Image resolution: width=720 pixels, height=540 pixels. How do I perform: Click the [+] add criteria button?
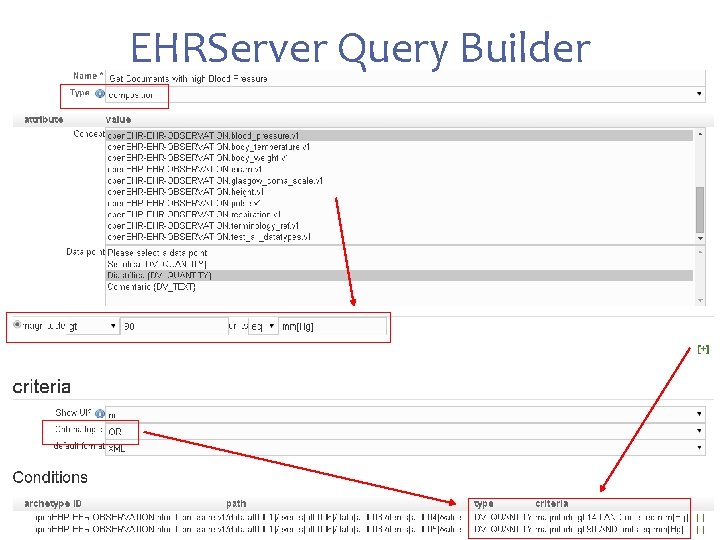[x=703, y=349]
